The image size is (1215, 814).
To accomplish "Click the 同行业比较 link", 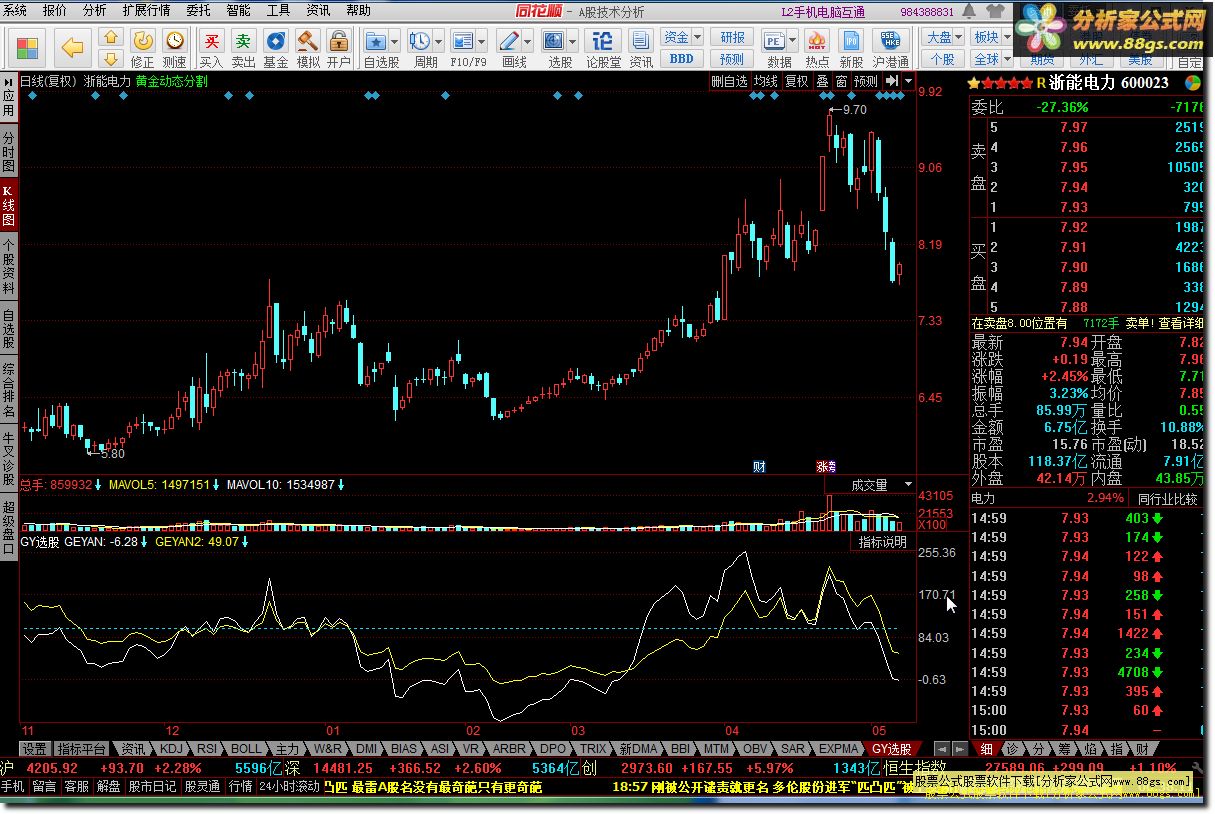I will pos(1168,498).
